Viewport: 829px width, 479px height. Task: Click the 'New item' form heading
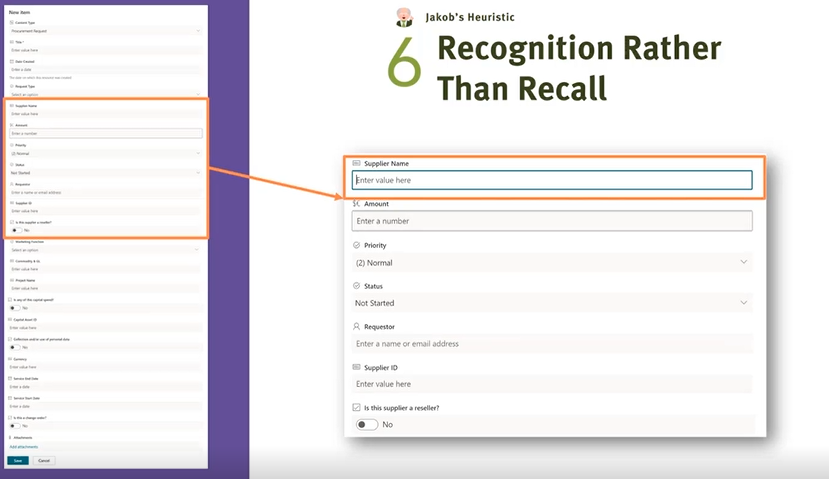20,12
